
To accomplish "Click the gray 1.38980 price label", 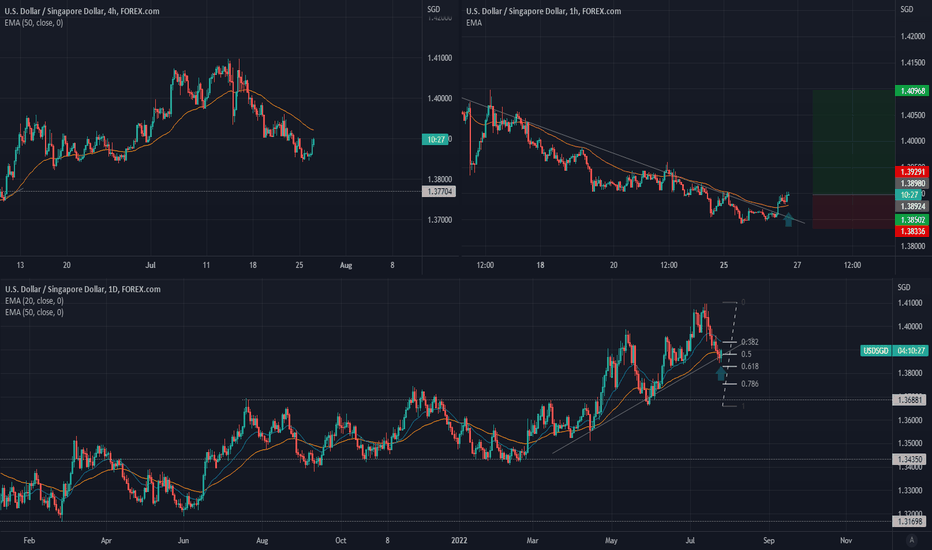I will [x=912, y=184].
